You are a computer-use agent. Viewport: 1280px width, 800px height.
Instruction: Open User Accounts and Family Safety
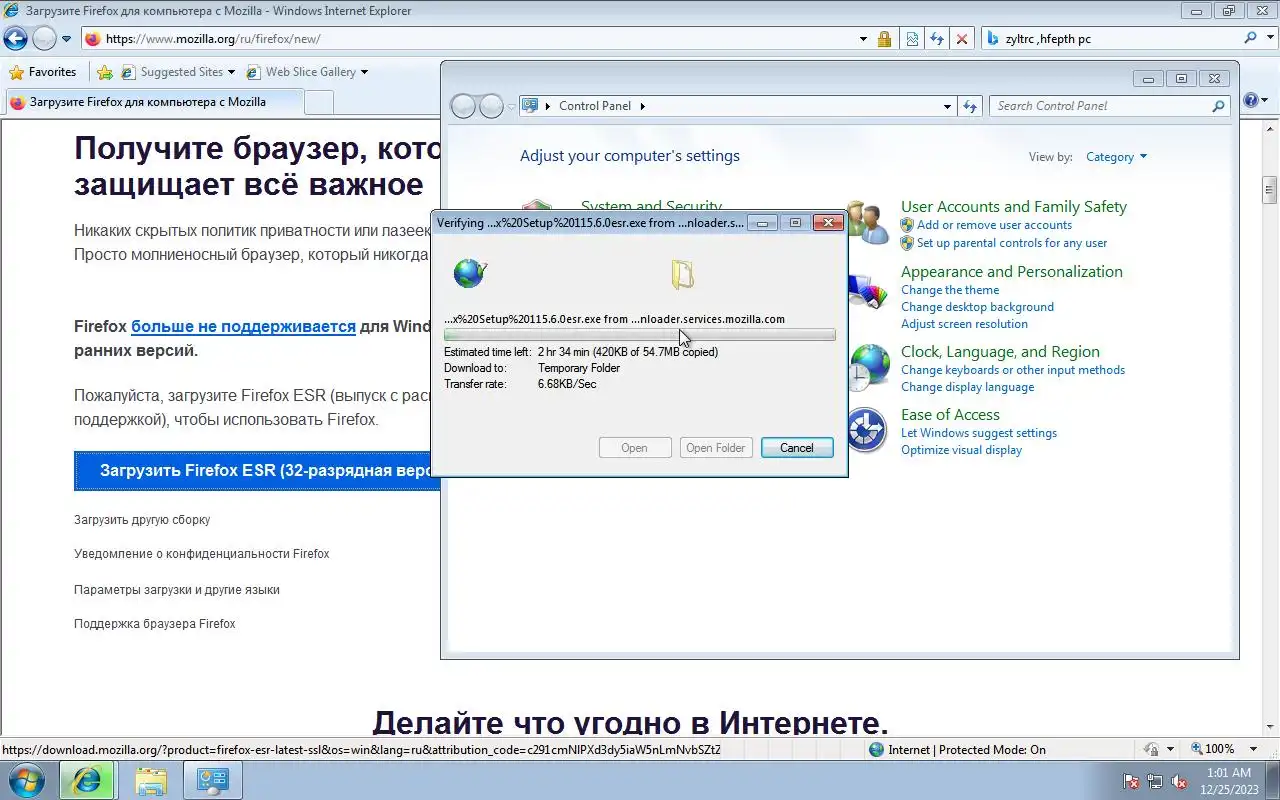point(1013,207)
